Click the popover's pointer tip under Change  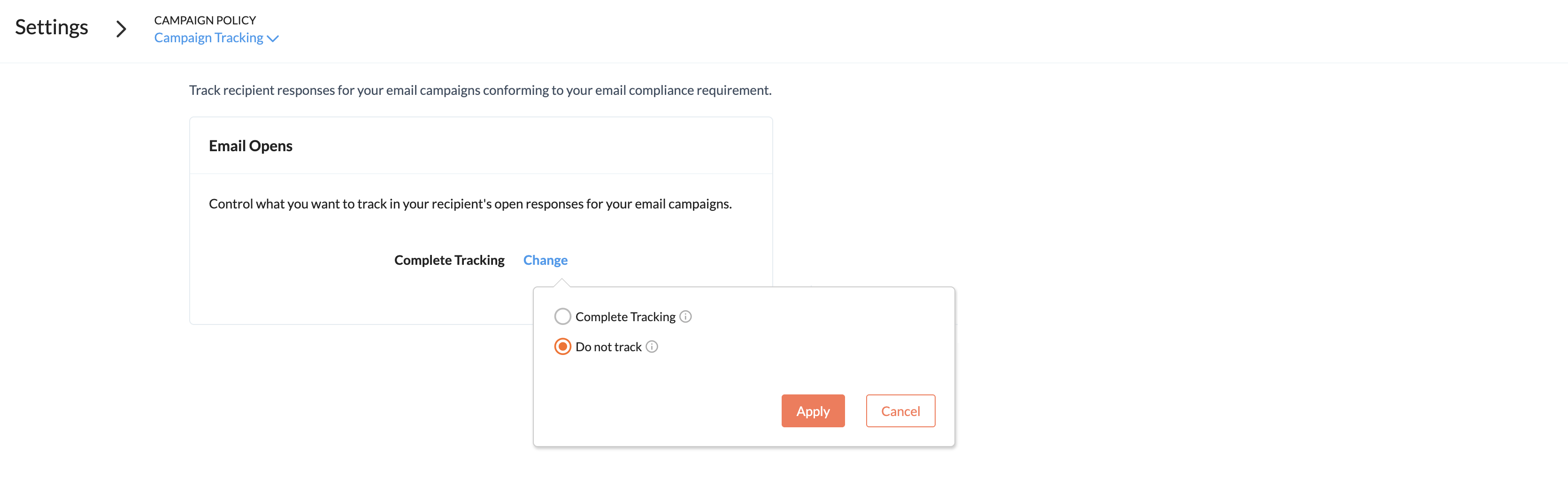[x=562, y=282]
